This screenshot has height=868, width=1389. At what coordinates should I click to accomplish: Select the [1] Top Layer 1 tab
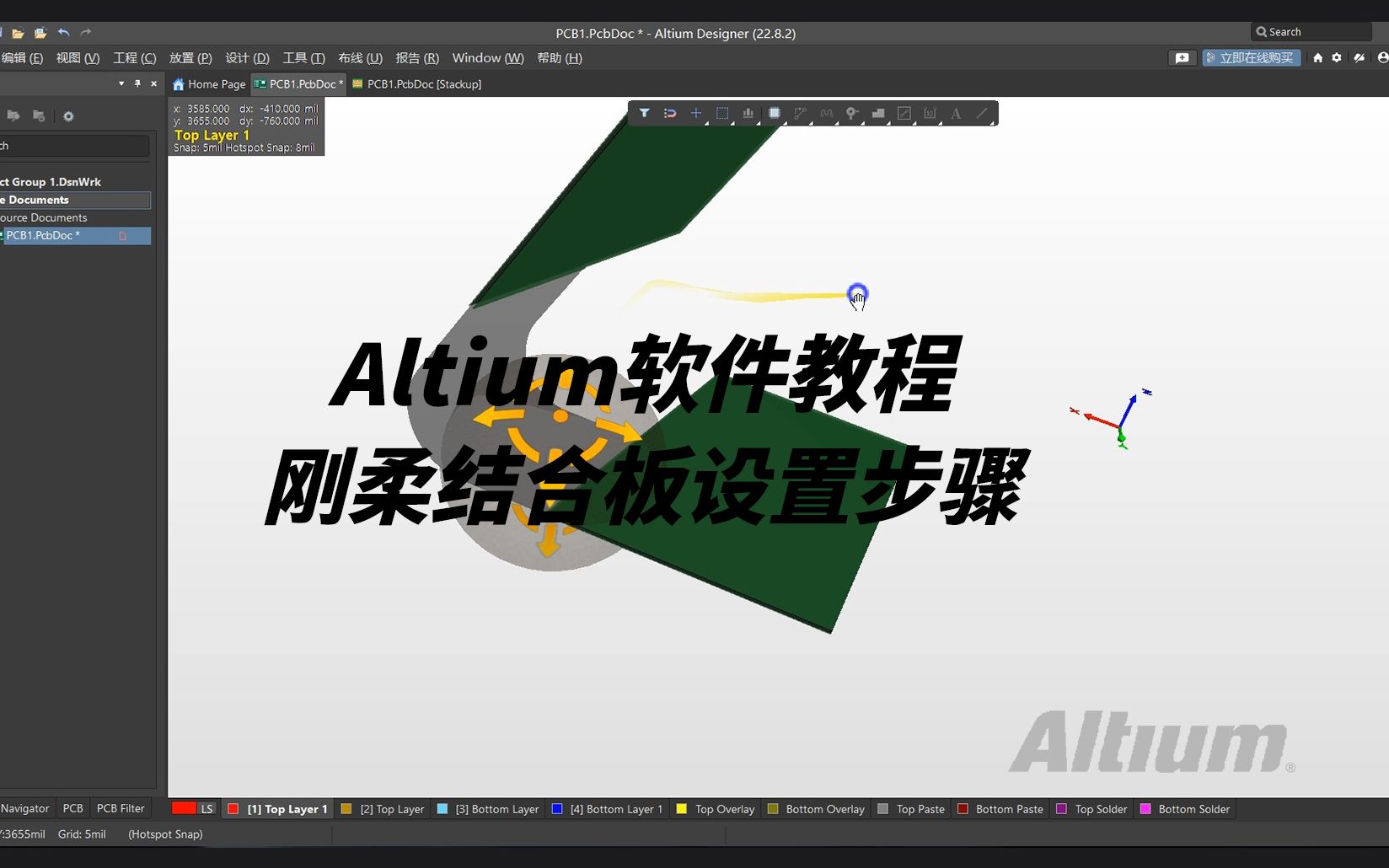coord(278,809)
